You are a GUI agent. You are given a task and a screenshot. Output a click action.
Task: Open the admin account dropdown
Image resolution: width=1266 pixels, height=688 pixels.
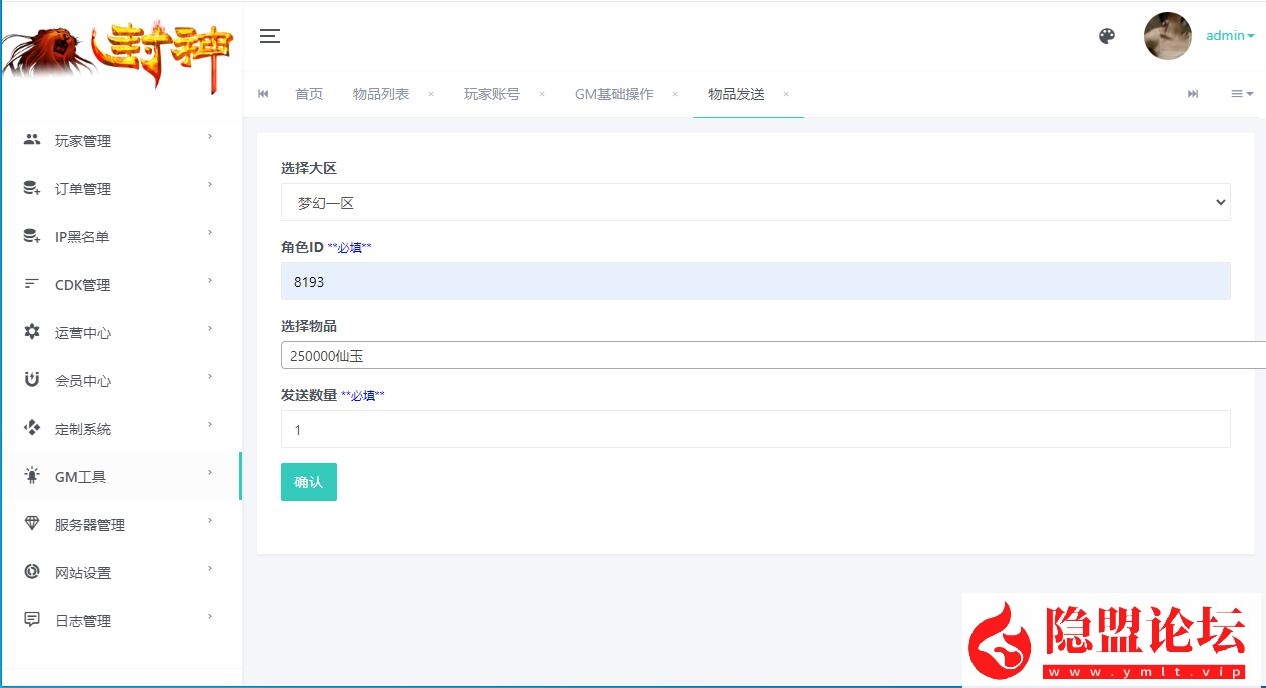click(1229, 36)
